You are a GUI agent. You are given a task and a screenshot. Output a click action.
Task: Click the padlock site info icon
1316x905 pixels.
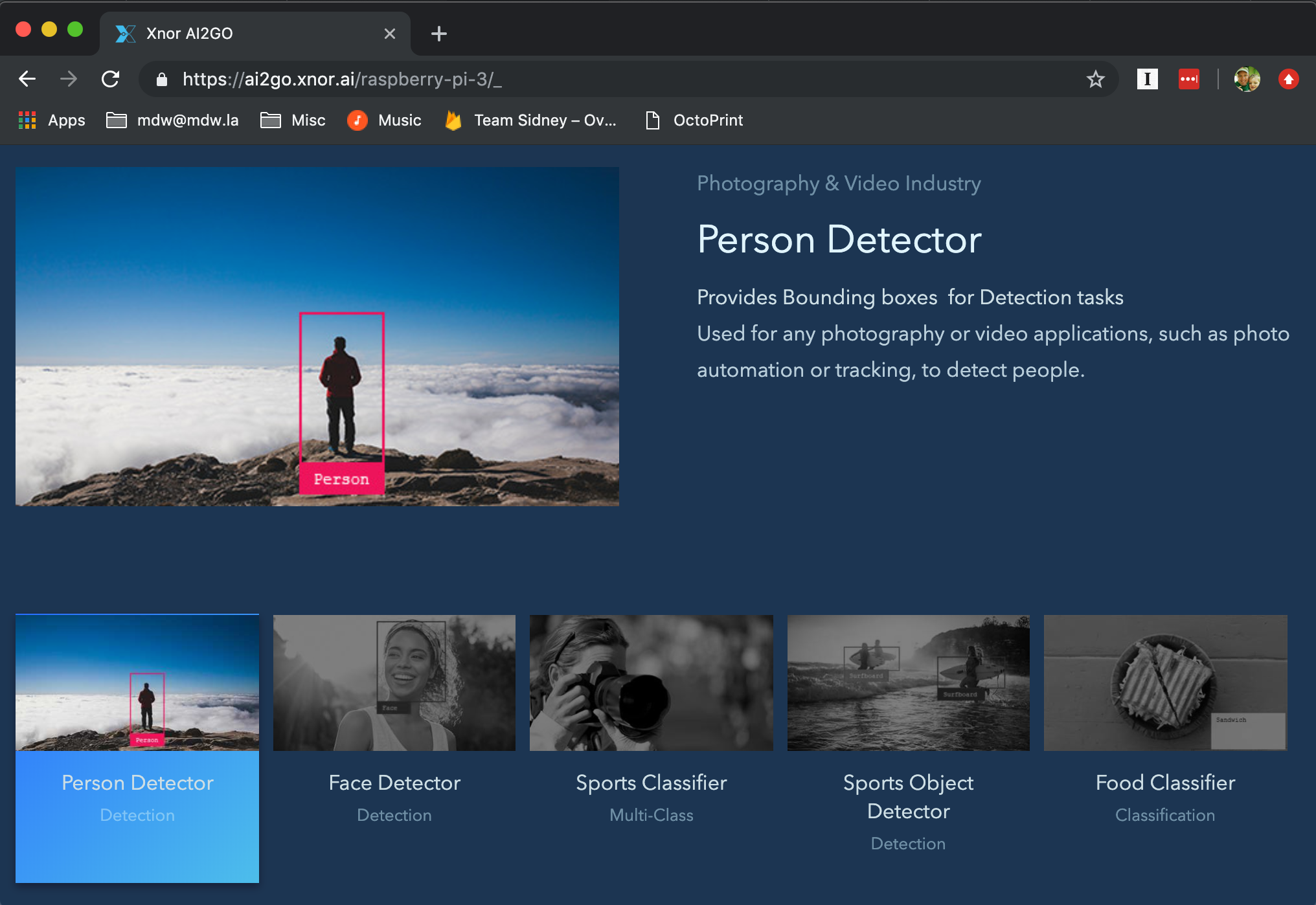click(162, 79)
